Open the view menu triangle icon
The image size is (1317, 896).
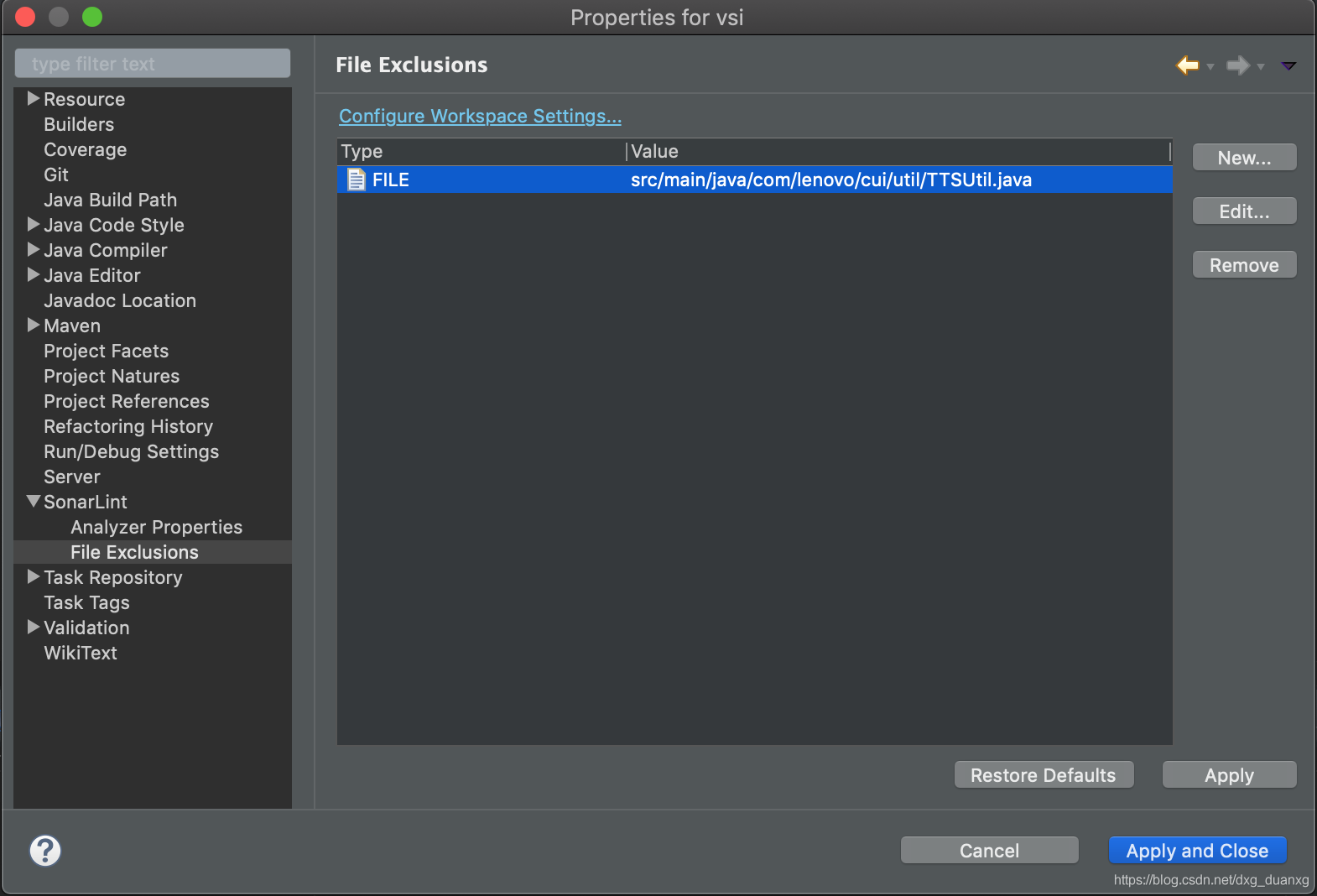[x=1288, y=65]
